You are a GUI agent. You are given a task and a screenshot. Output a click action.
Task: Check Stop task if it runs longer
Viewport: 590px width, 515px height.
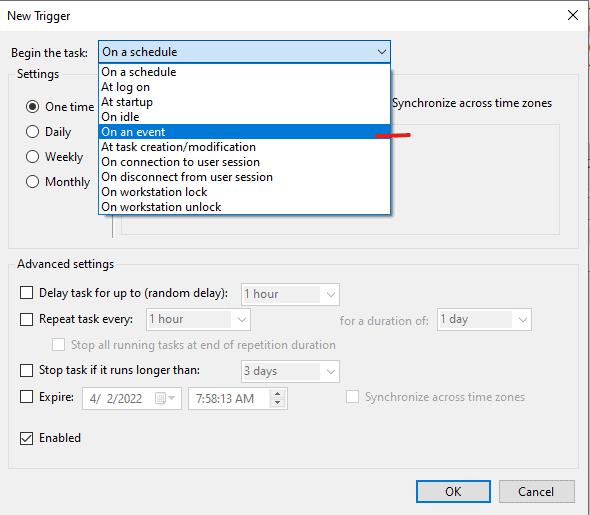(x=26, y=370)
